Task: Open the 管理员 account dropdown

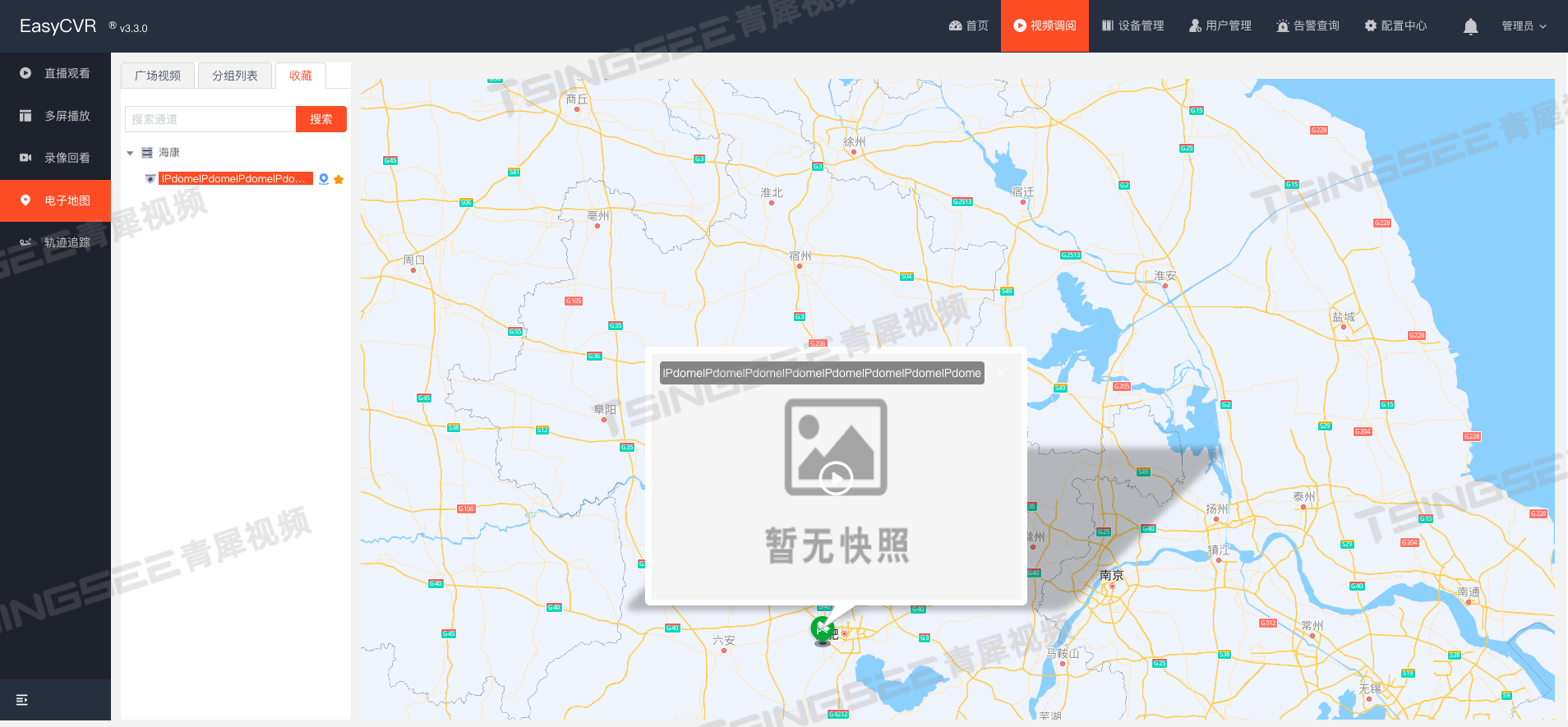Action: (1524, 26)
